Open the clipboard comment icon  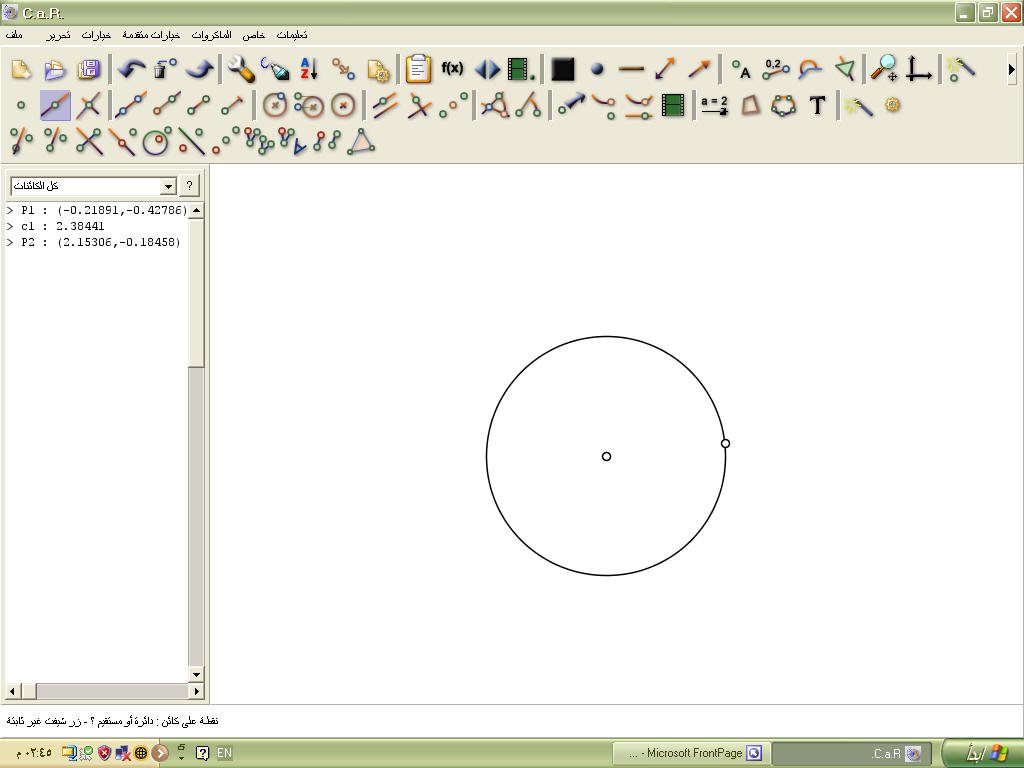(418, 69)
